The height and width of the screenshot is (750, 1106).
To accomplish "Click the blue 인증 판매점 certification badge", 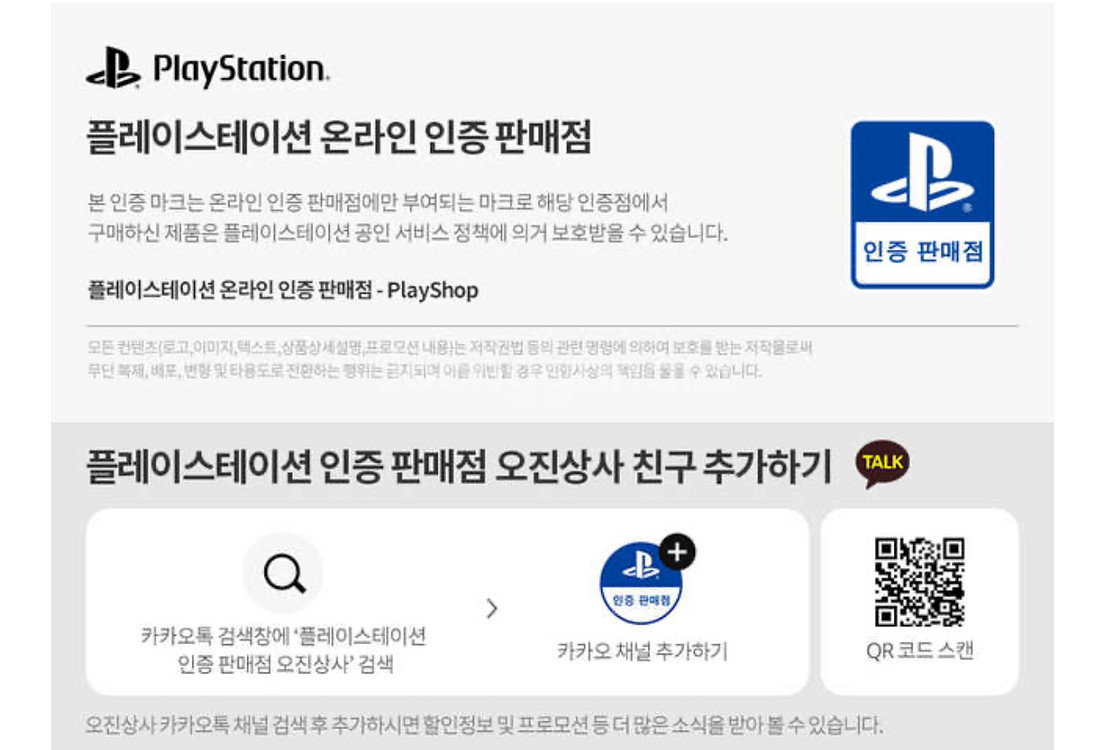I will (923, 205).
